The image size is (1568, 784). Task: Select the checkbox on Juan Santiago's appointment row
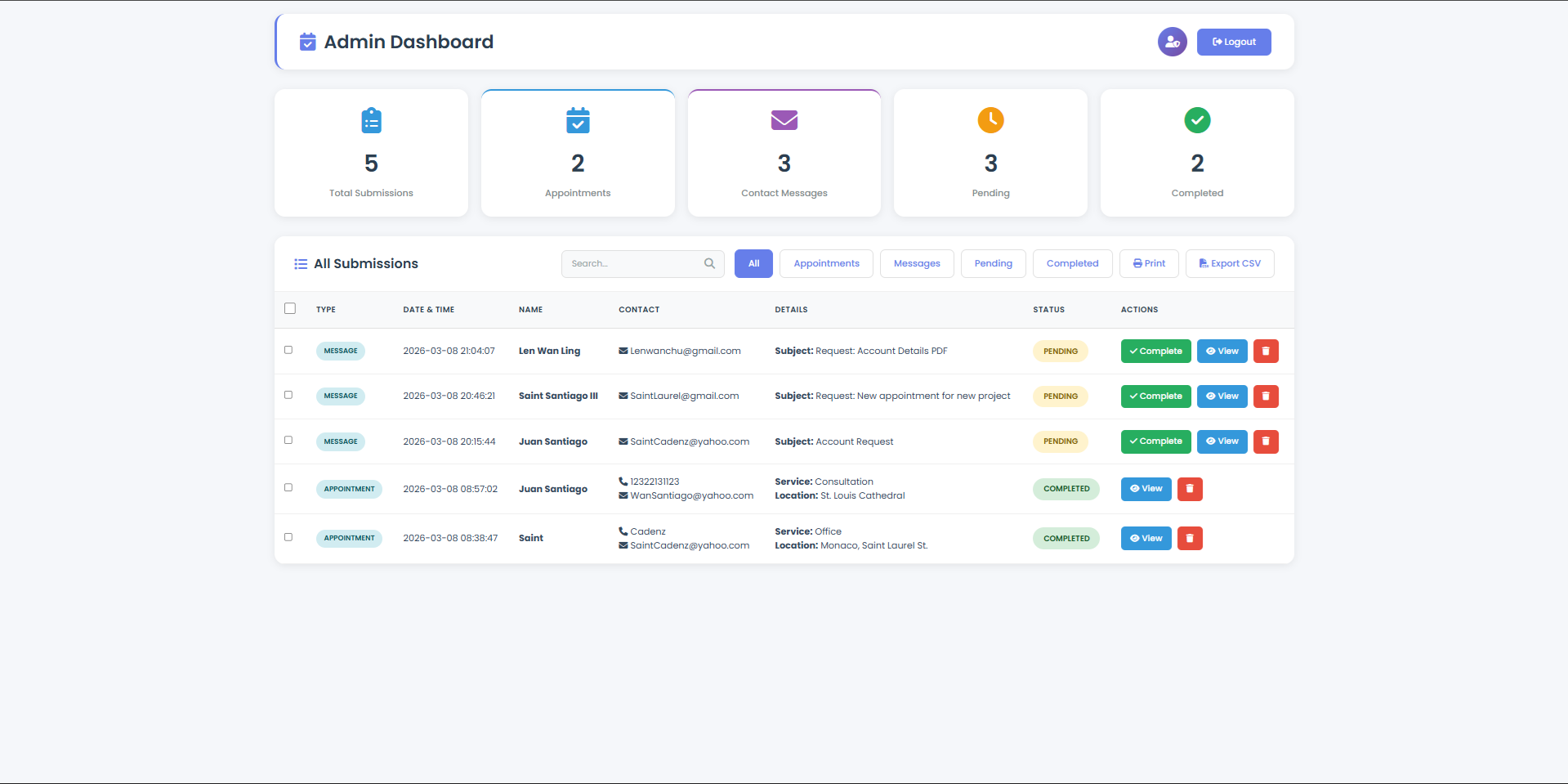pos(288,487)
